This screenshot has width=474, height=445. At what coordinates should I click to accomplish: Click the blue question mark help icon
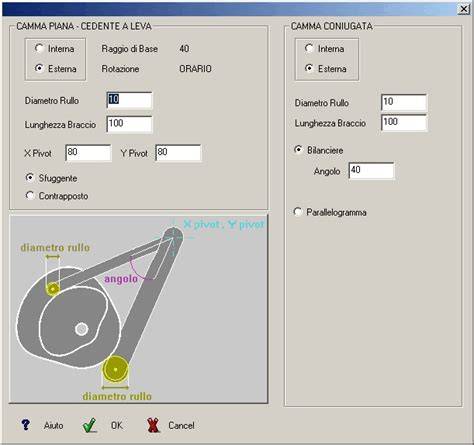[25, 425]
